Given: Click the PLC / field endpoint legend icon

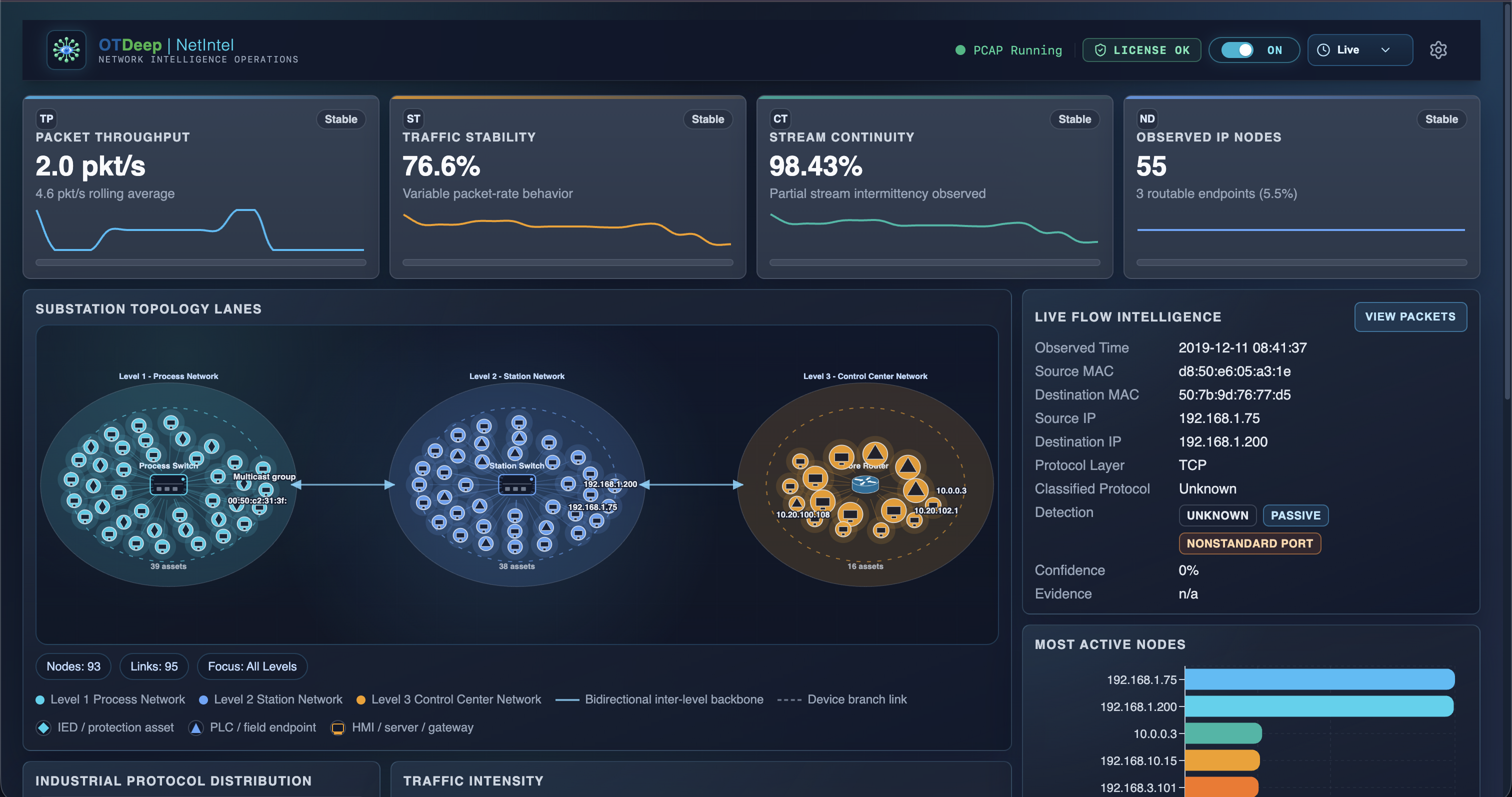Looking at the screenshot, I should coord(196,727).
